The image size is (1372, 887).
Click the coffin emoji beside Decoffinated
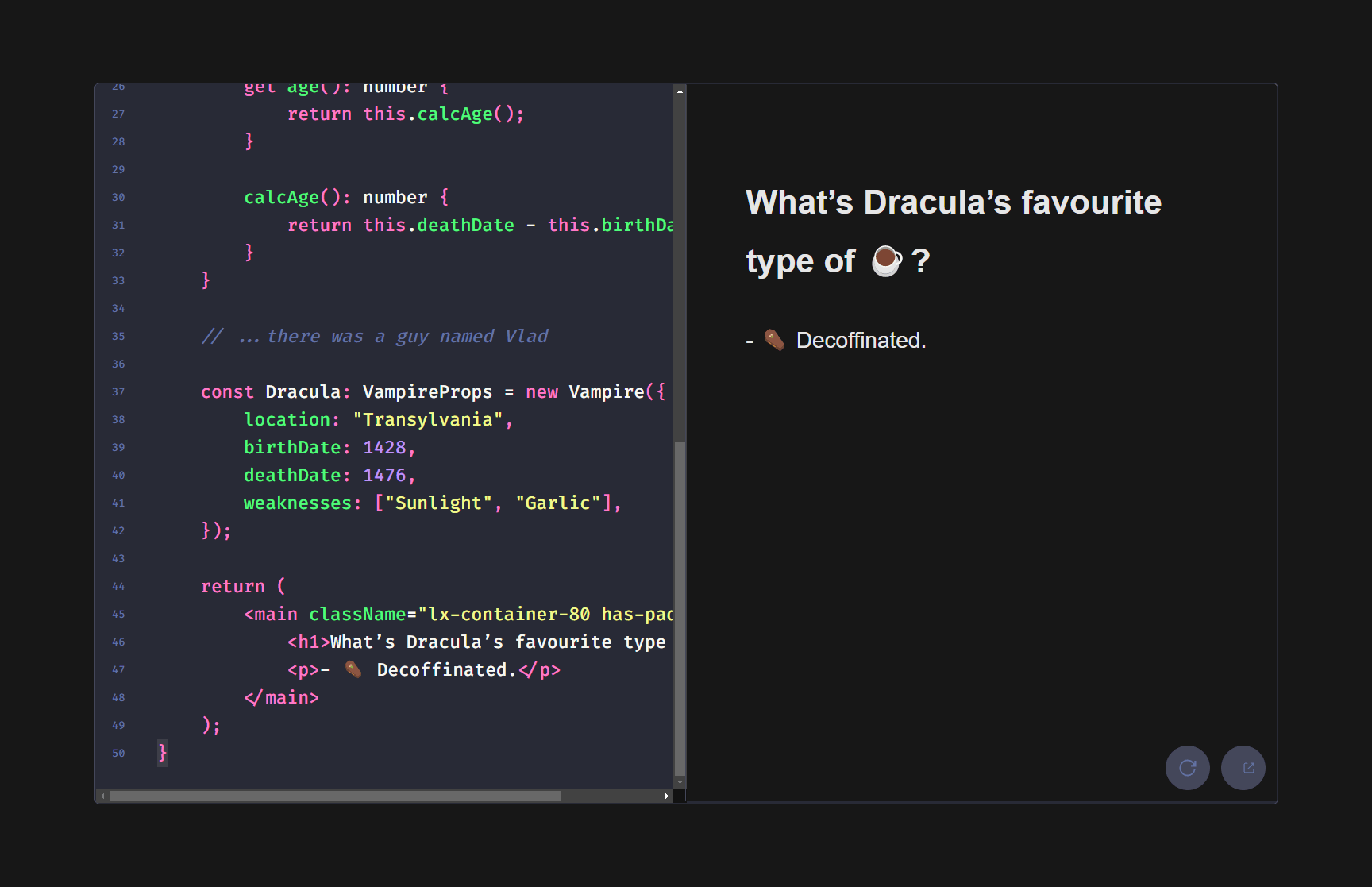[x=773, y=340]
